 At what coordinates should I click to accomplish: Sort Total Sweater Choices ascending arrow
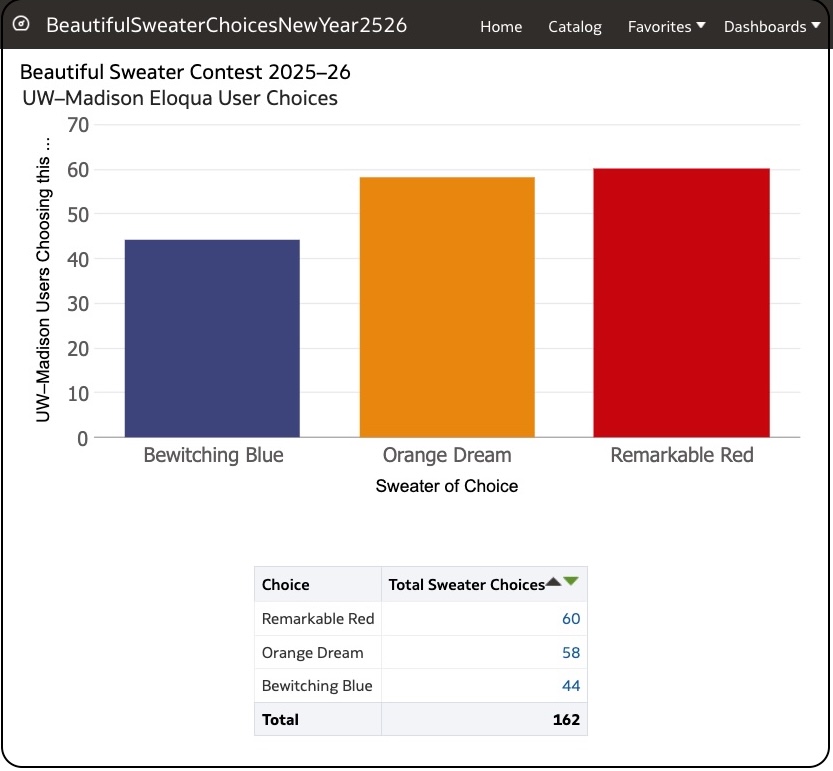[553, 582]
